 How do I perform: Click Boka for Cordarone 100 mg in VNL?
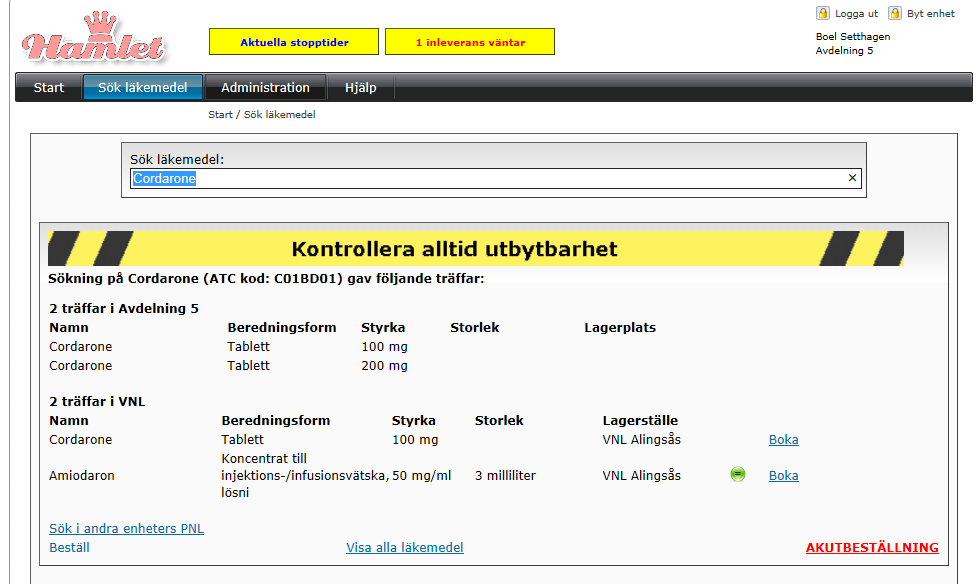783,439
